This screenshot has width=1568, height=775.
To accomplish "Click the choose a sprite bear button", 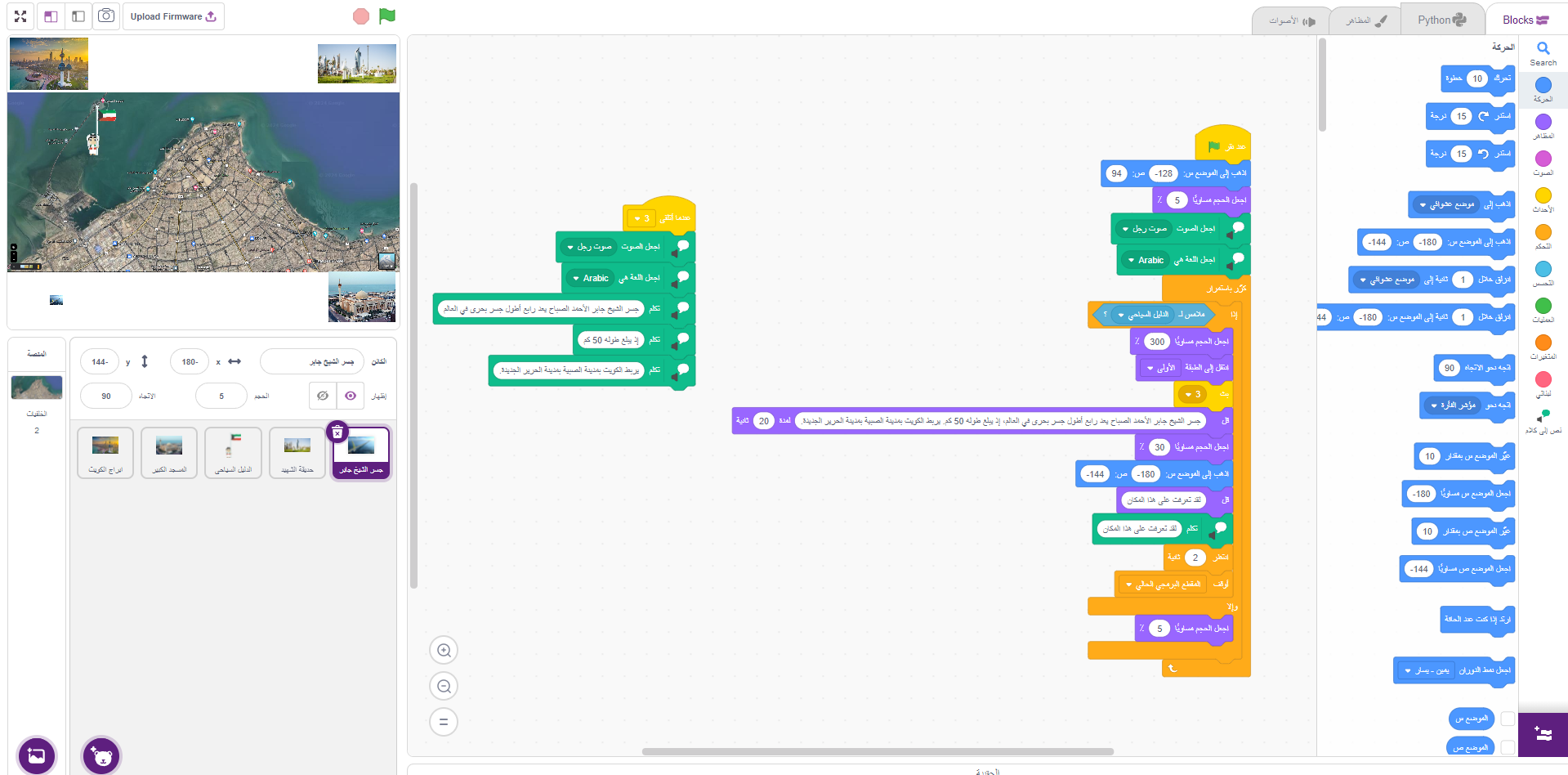I will [101, 755].
